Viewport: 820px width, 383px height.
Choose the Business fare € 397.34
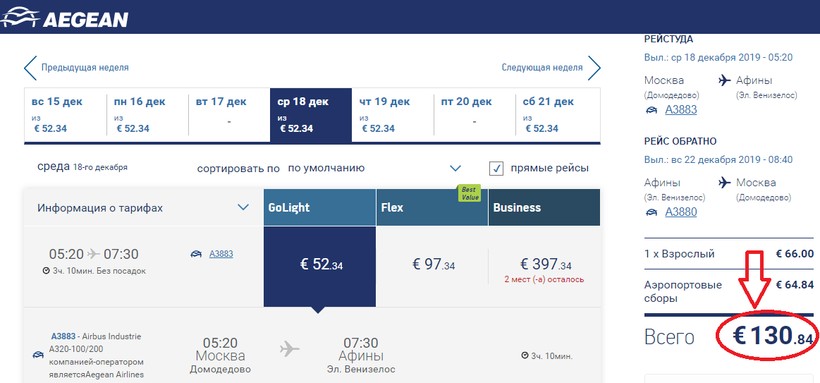545,264
